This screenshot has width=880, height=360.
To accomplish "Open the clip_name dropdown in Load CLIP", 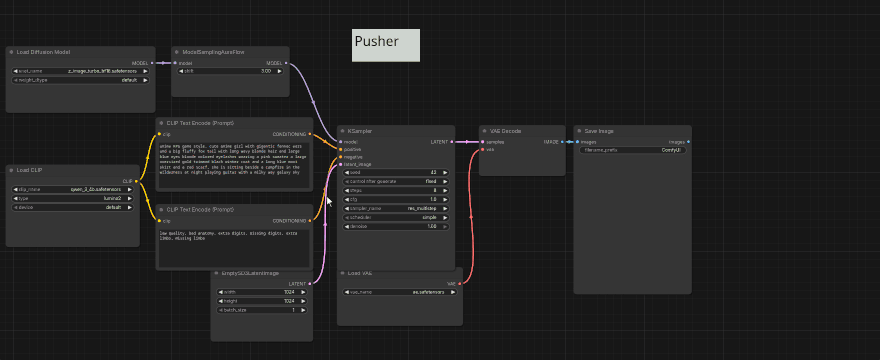I will 72,189.
